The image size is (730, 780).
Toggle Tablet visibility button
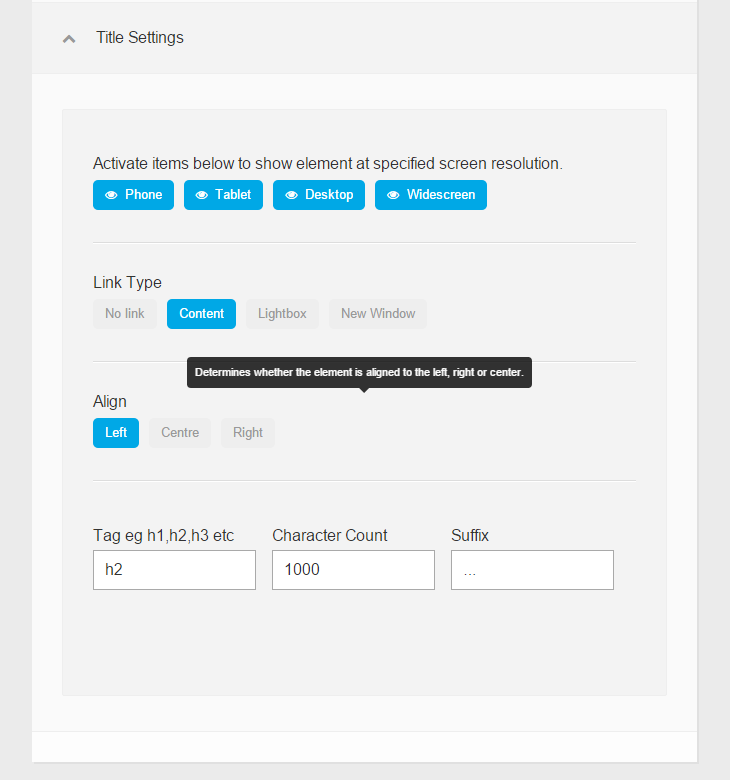coord(223,195)
